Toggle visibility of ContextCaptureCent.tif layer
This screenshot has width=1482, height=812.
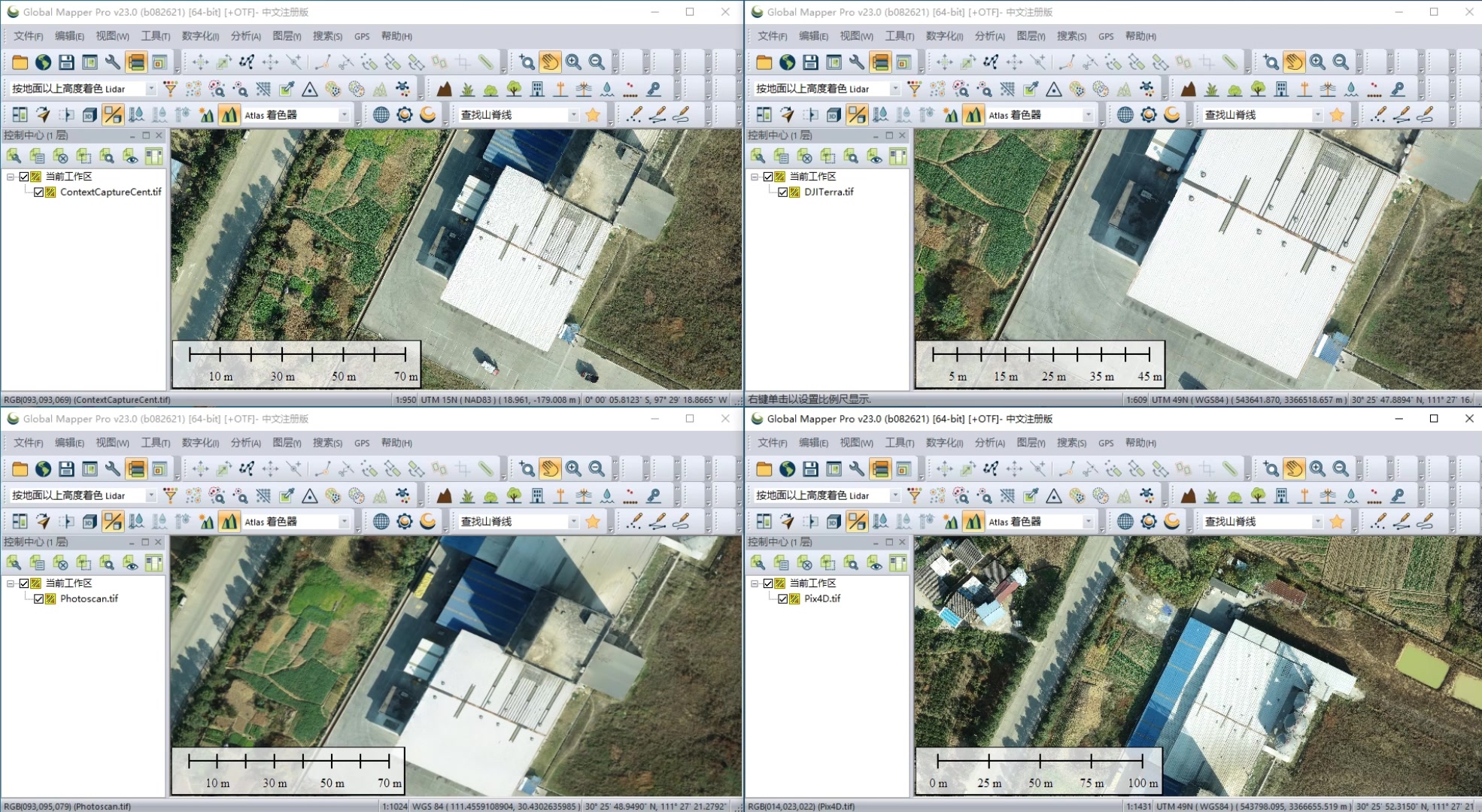coord(35,192)
